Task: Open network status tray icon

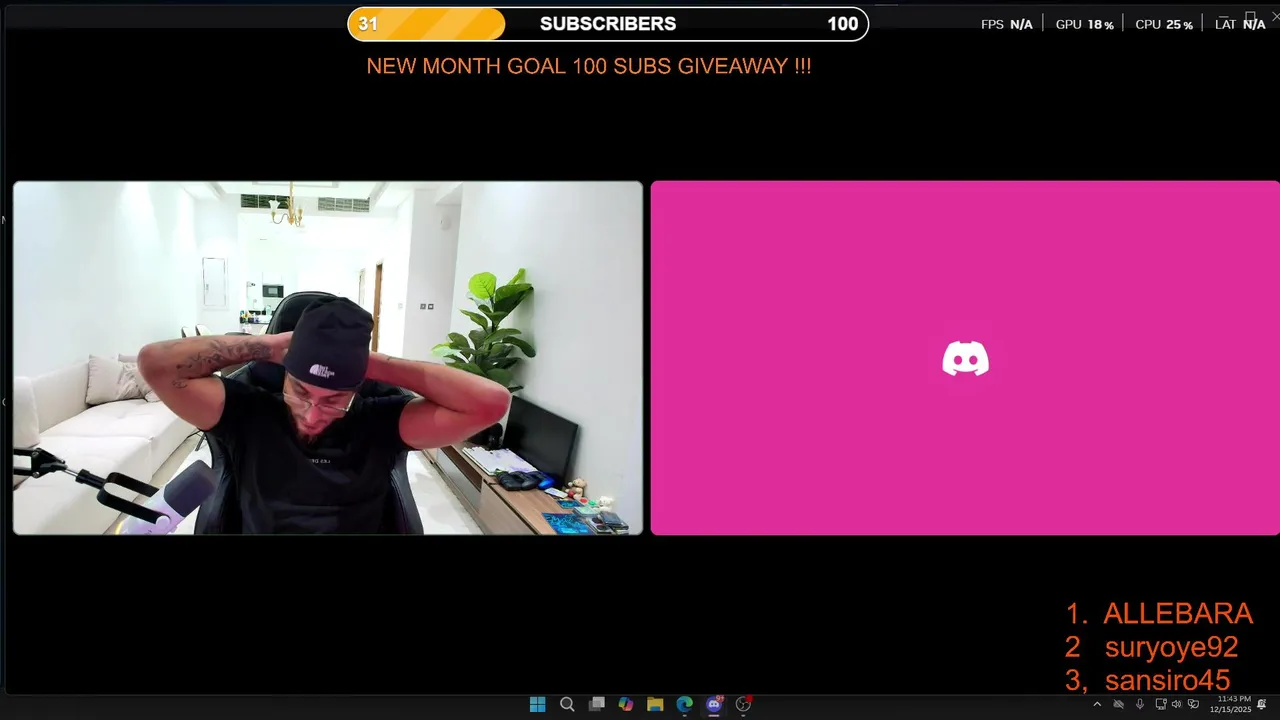Action: (x=1160, y=704)
